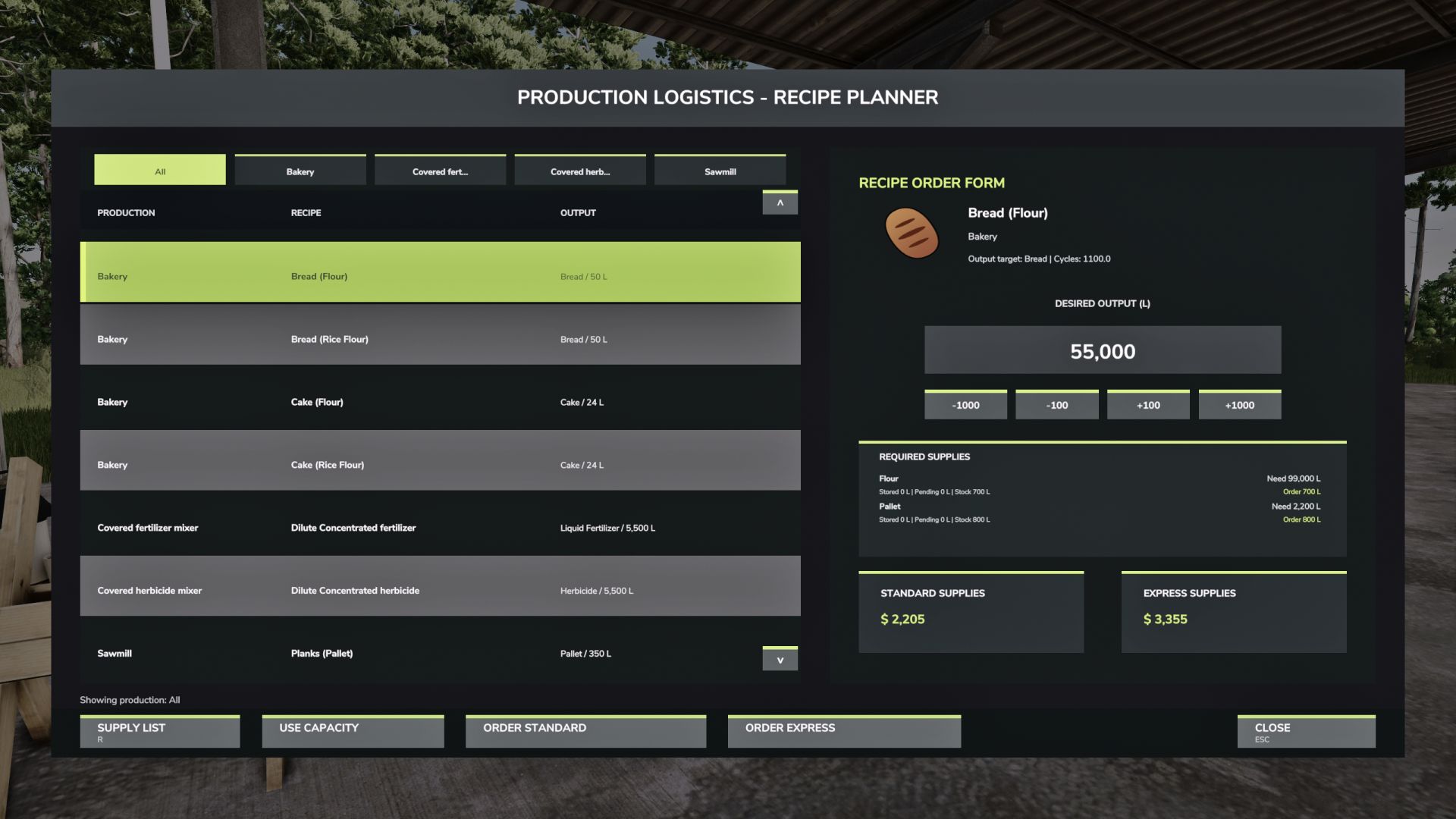The image size is (1456, 819).
Task: Select the Express Supplies $3,355 card
Action: [x=1234, y=612]
